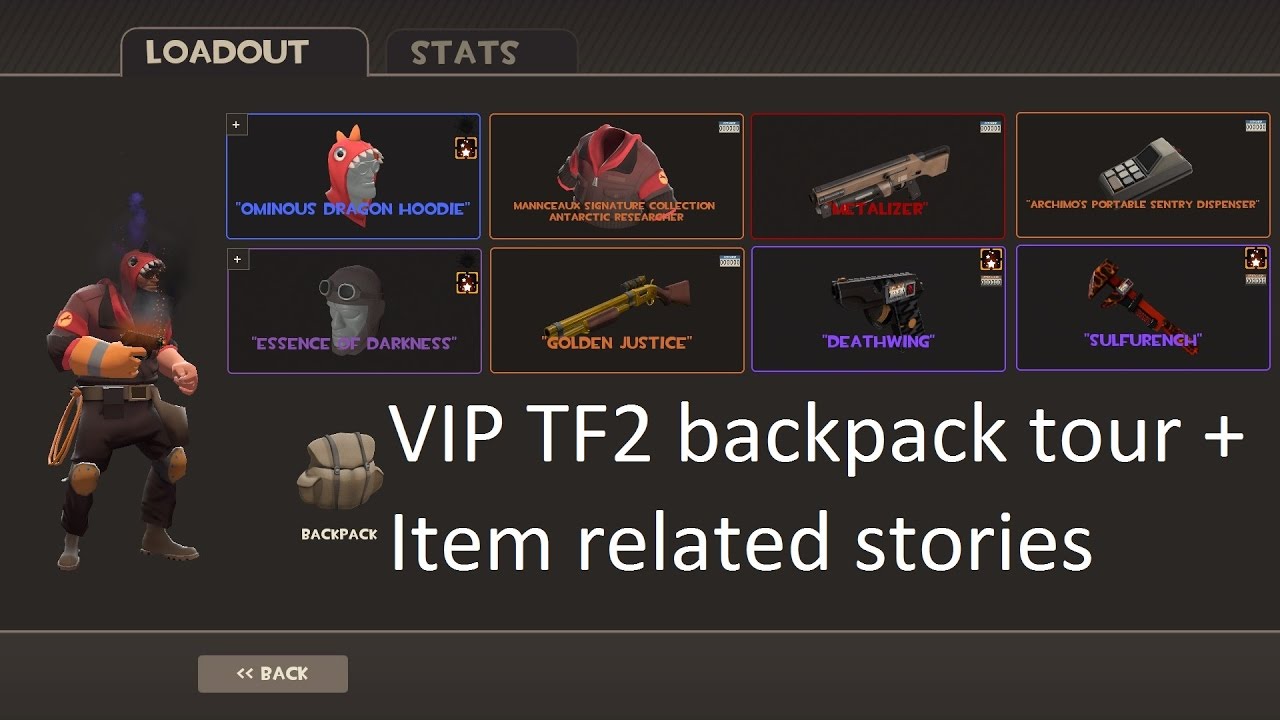The width and height of the screenshot is (1280, 720).
Task: Switch to the Stats tab
Action: click(x=464, y=53)
